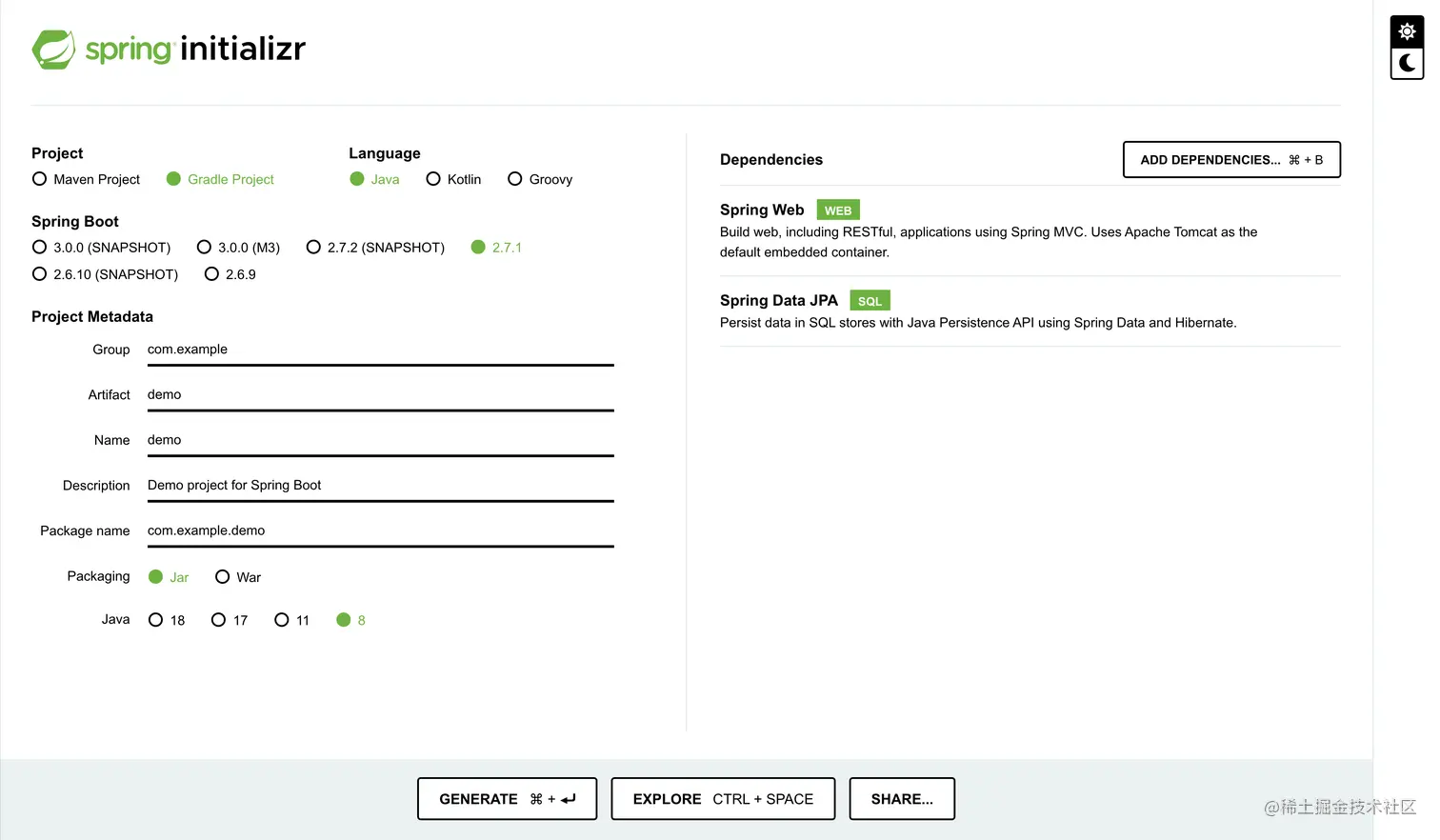Select Spring Boot 3.0.0 (SNAPSHOT)
Image resolution: width=1440 pixels, height=840 pixels.
(101, 248)
